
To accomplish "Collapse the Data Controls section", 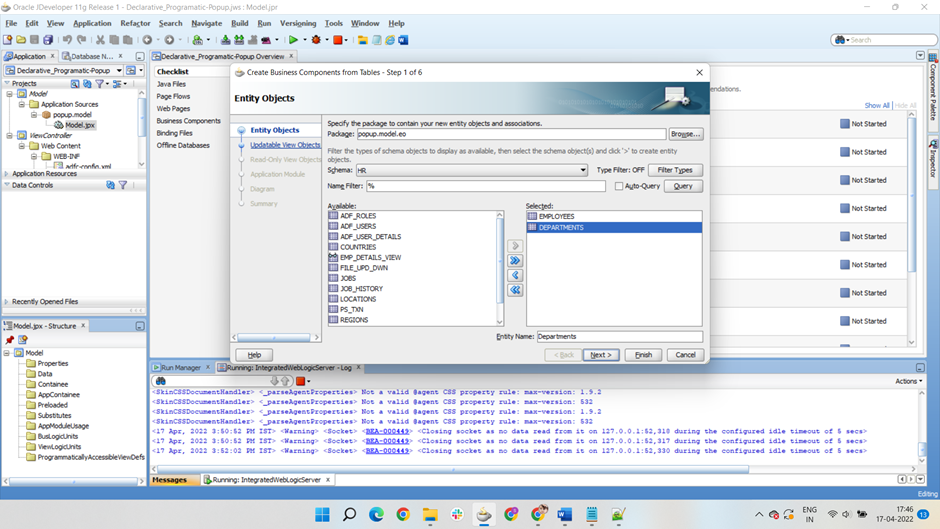I will pyautogui.click(x=7, y=185).
